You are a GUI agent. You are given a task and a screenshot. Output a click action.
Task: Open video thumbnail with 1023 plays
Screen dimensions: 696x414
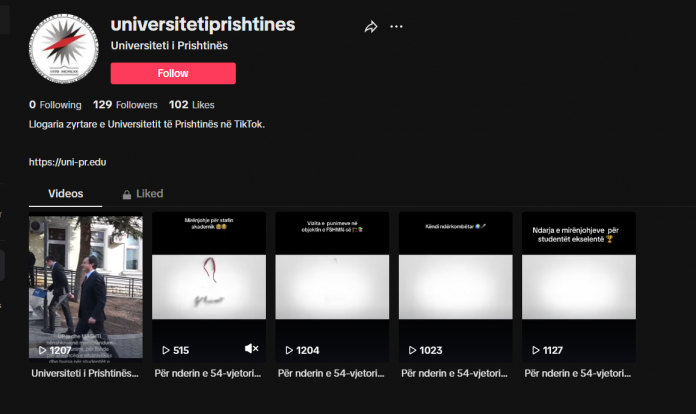pos(455,287)
